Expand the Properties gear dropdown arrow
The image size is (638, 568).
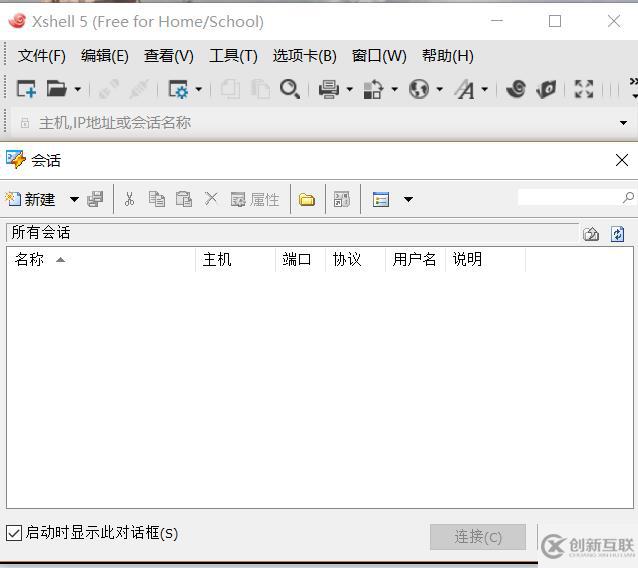[199, 89]
